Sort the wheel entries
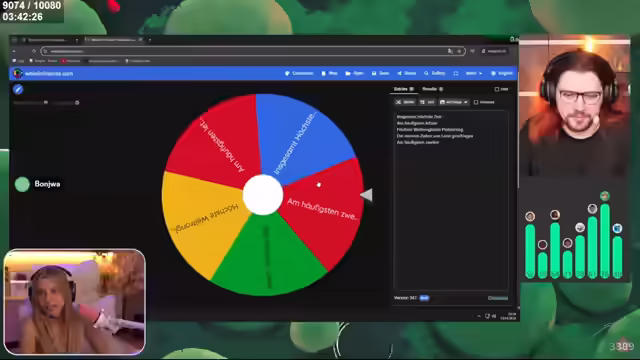The width and height of the screenshot is (640, 360). (427, 102)
